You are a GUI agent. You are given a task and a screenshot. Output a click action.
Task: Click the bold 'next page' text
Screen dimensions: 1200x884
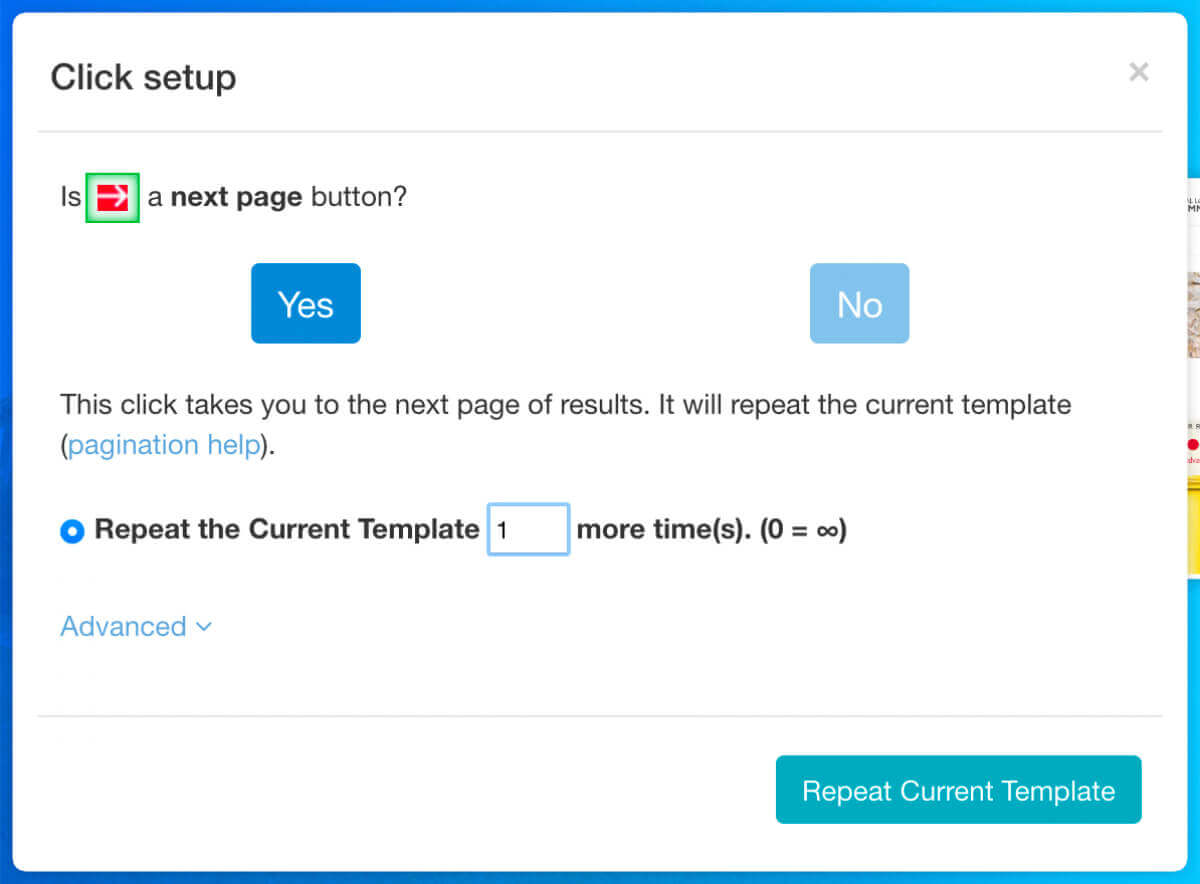(236, 197)
